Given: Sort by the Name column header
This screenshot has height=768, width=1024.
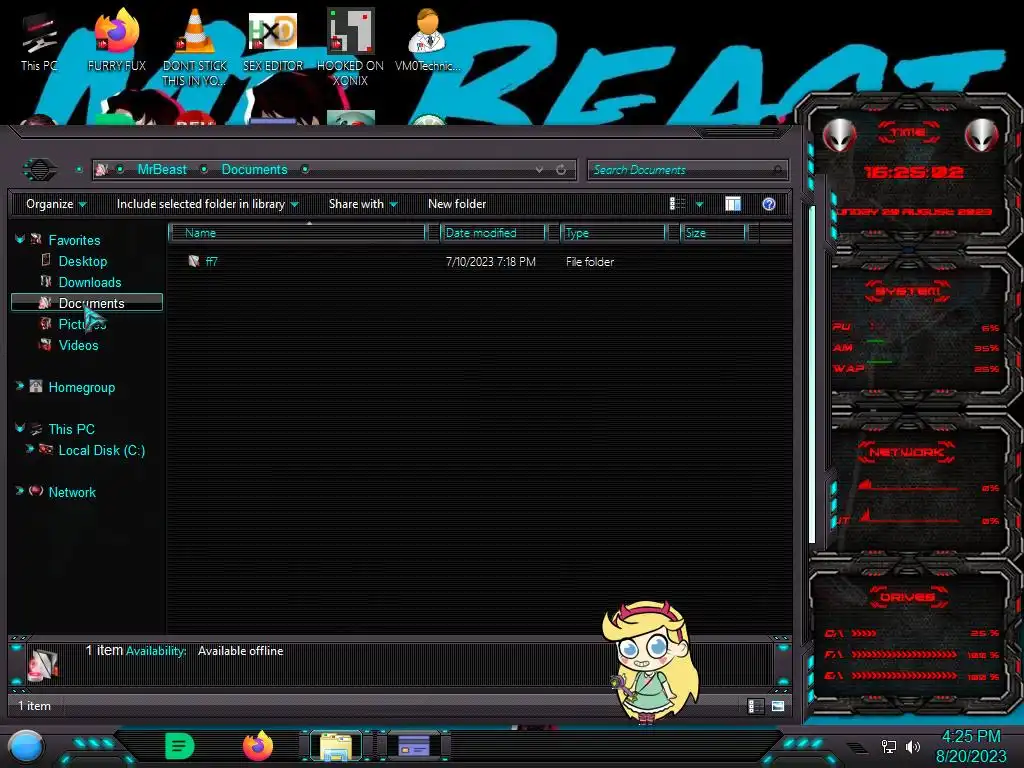Looking at the screenshot, I should tap(297, 232).
